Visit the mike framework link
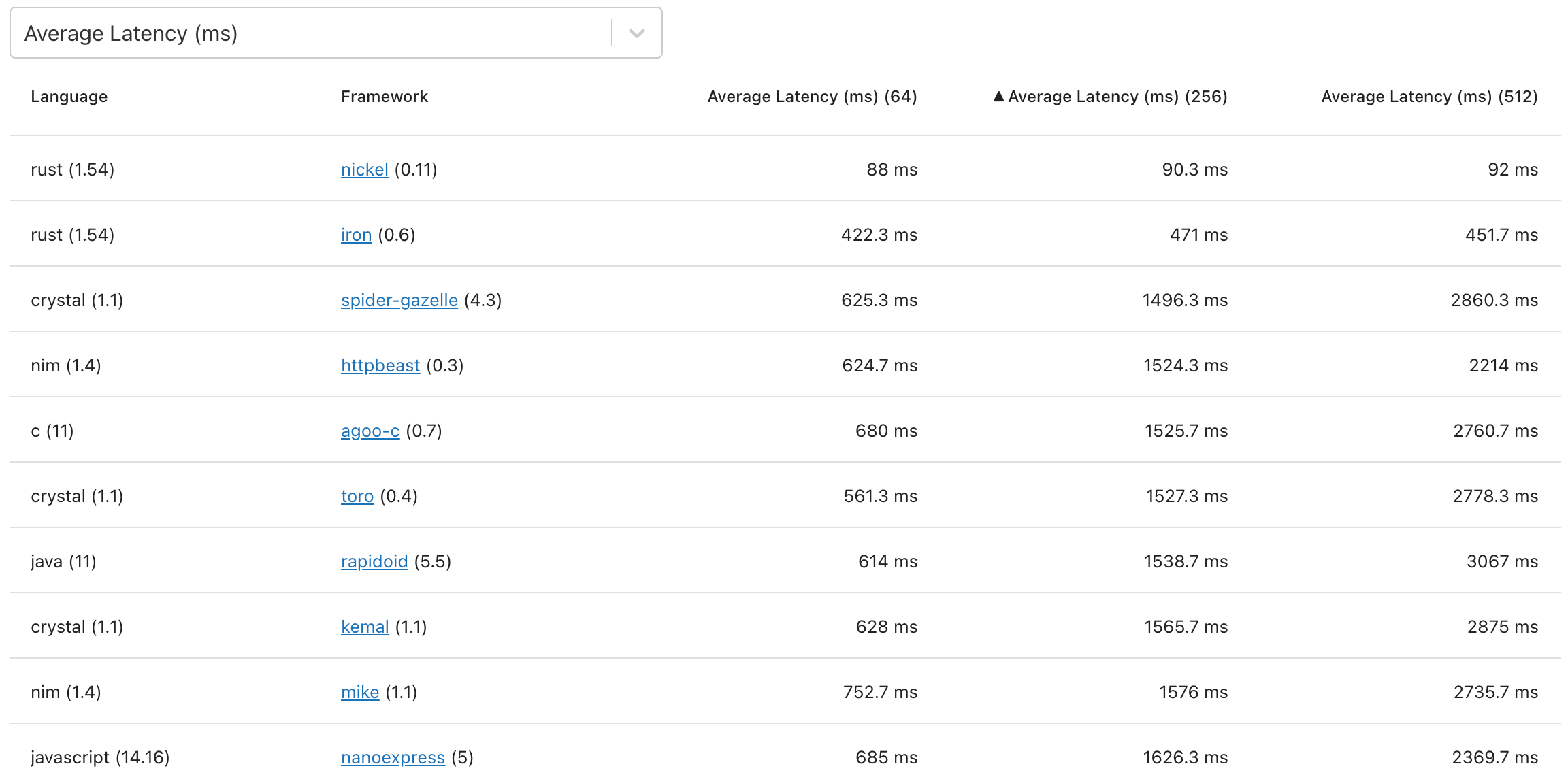The image size is (1568, 777). [360, 692]
